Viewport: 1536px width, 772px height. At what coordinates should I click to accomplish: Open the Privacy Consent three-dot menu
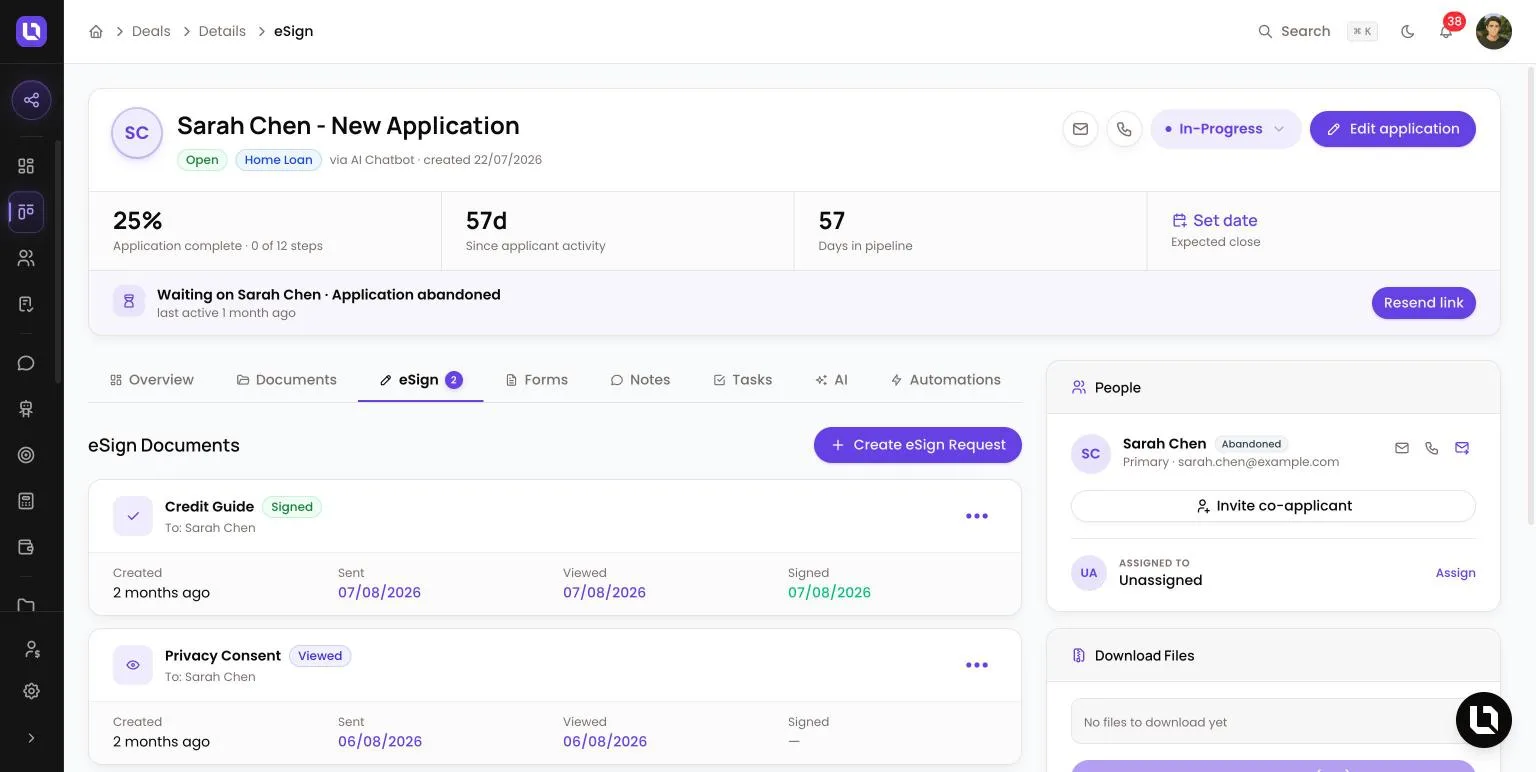coord(977,665)
